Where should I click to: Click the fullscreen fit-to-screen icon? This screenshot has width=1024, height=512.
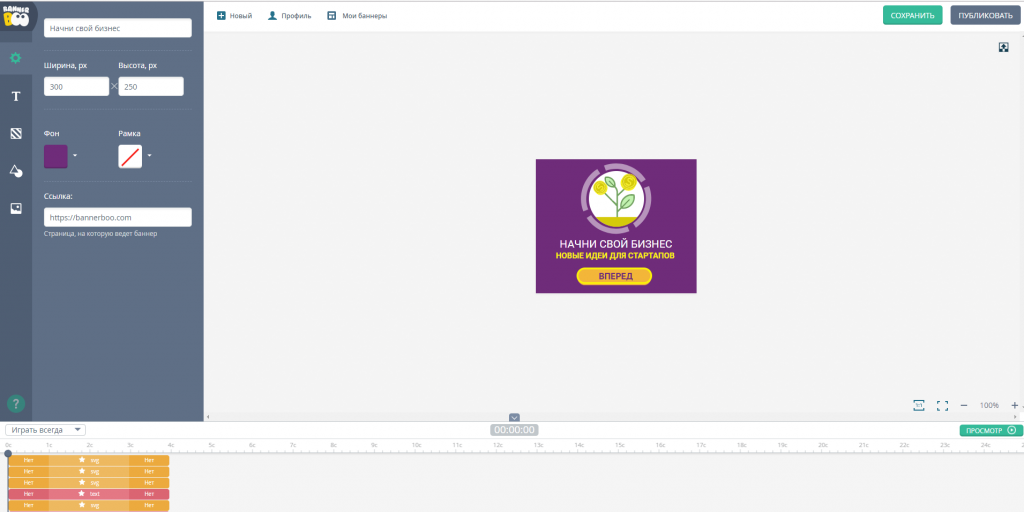tap(942, 405)
